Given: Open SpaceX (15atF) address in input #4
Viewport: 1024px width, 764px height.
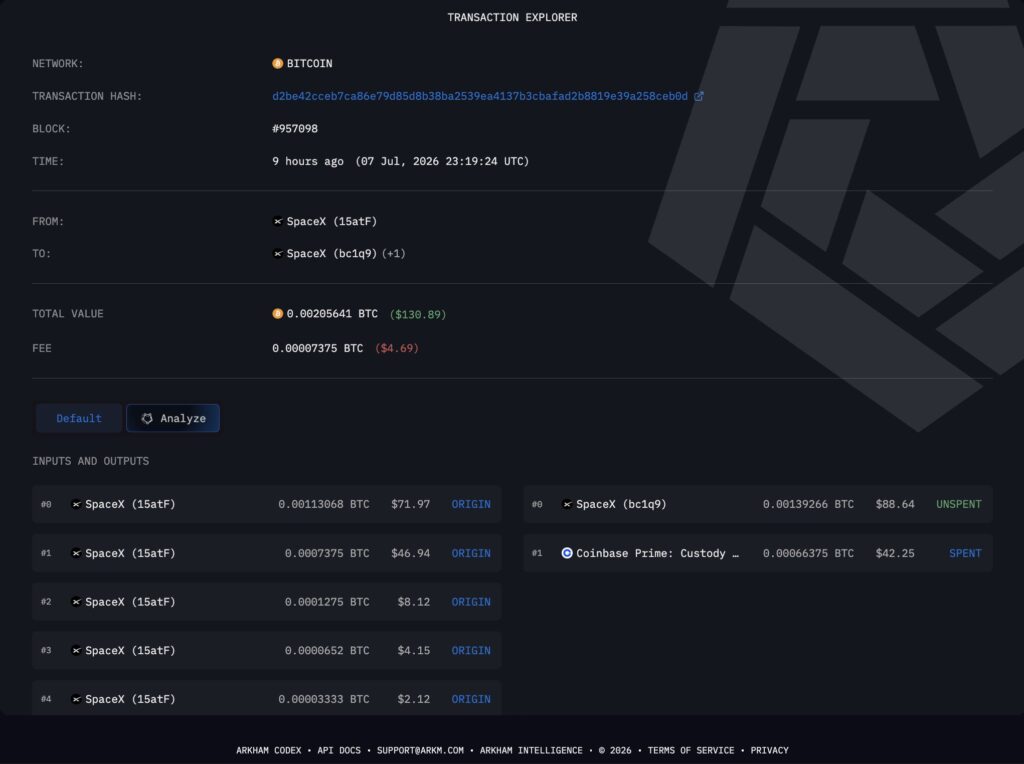Looking at the screenshot, I should [130, 699].
